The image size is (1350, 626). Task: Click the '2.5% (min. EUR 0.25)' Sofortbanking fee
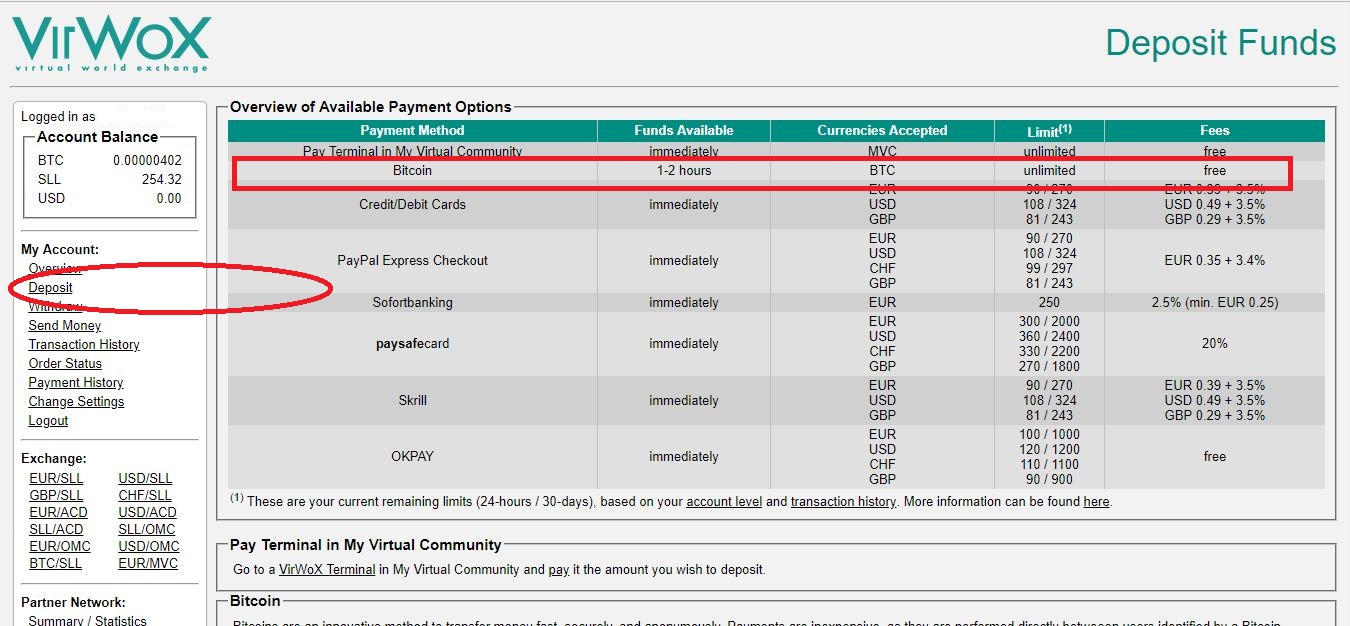[1215, 303]
